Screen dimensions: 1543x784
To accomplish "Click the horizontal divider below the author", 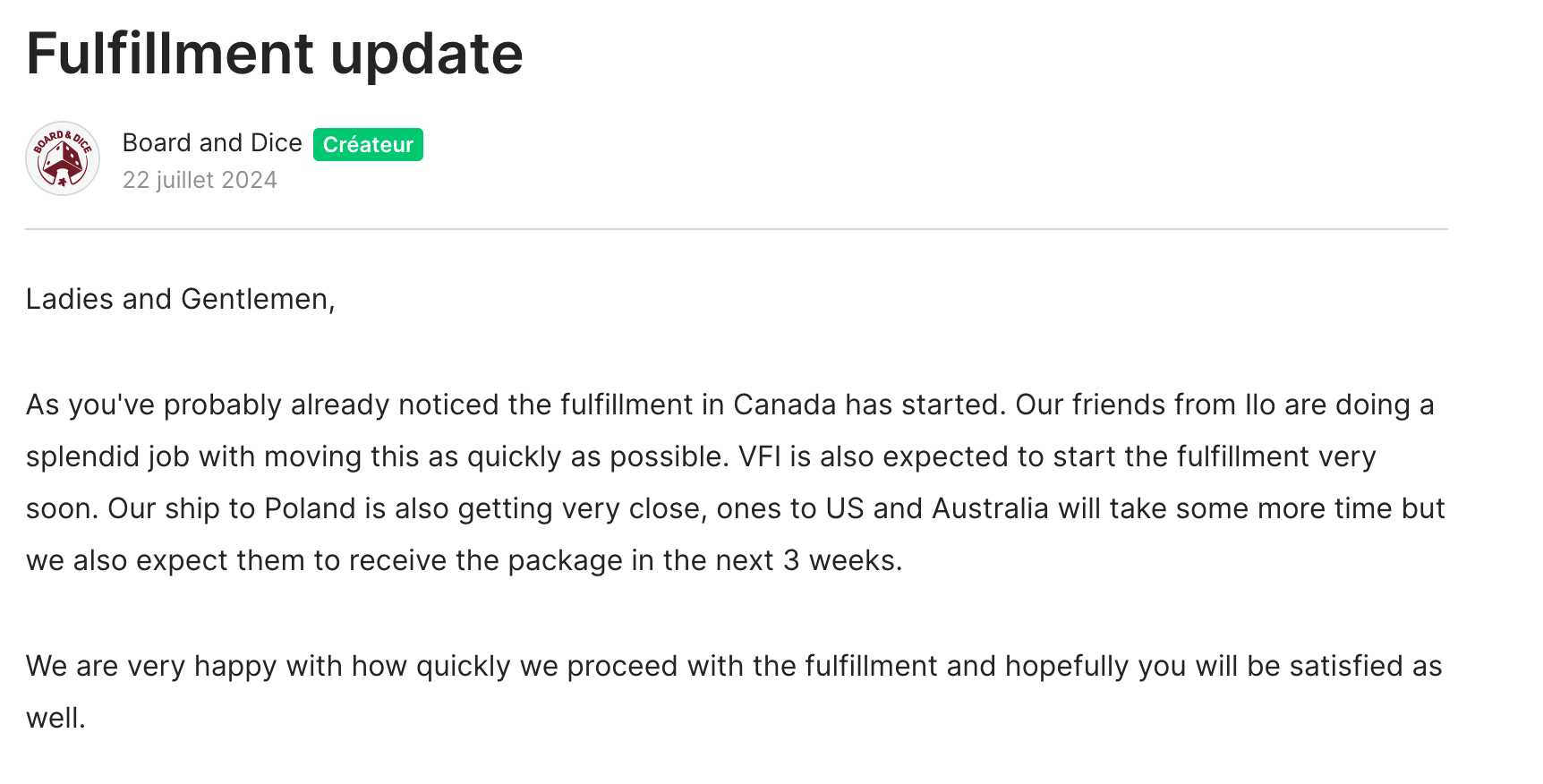I will [x=737, y=229].
